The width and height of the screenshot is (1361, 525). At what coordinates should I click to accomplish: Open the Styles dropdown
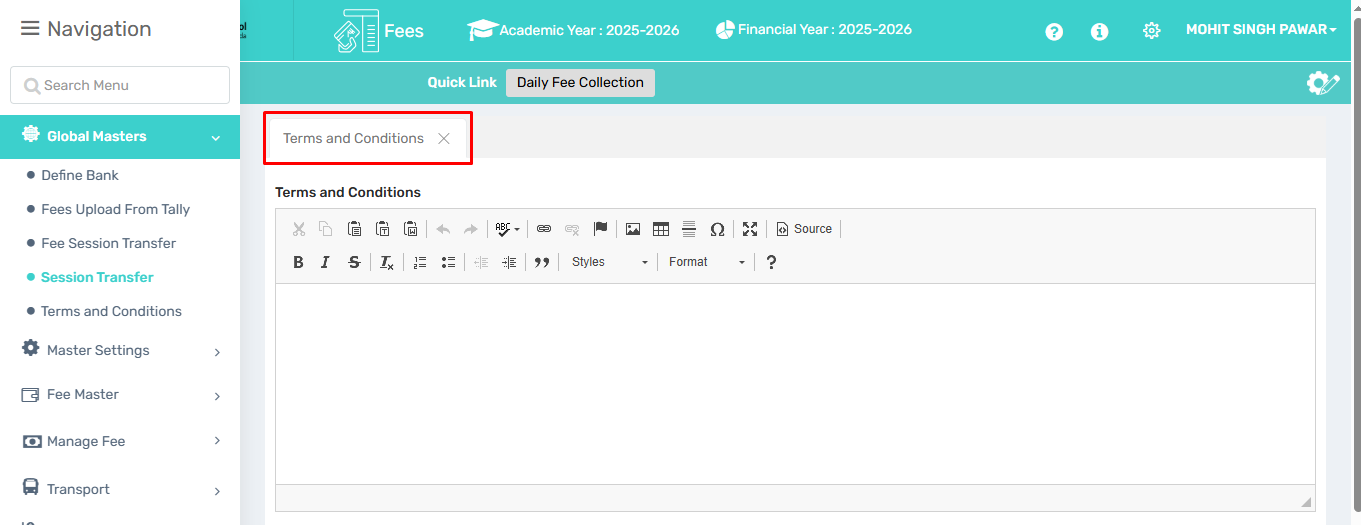(610, 262)
